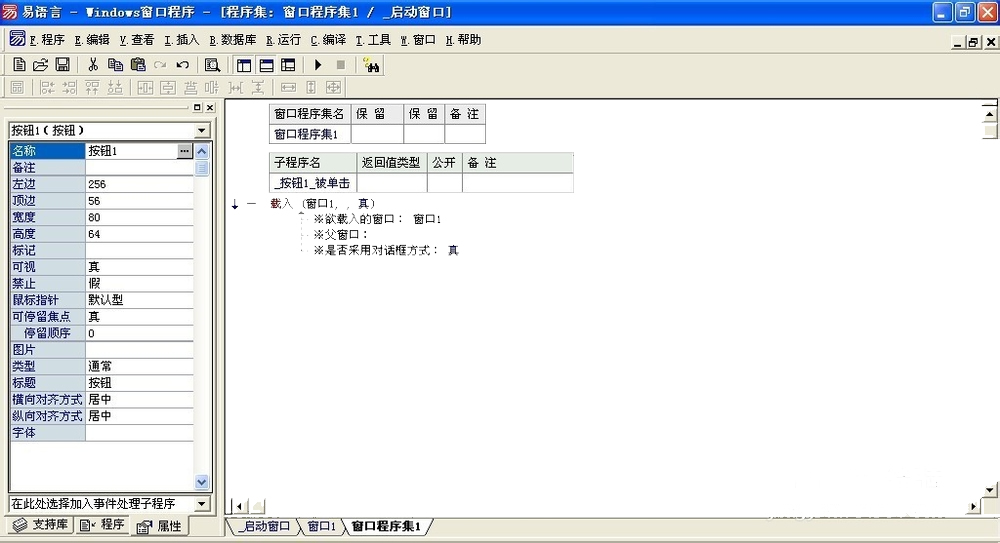Image resolution: width=1000 pixels, height=543 pixels.
Task: Open the 按钮1 component selector dropdown
Action: (202, 131)
